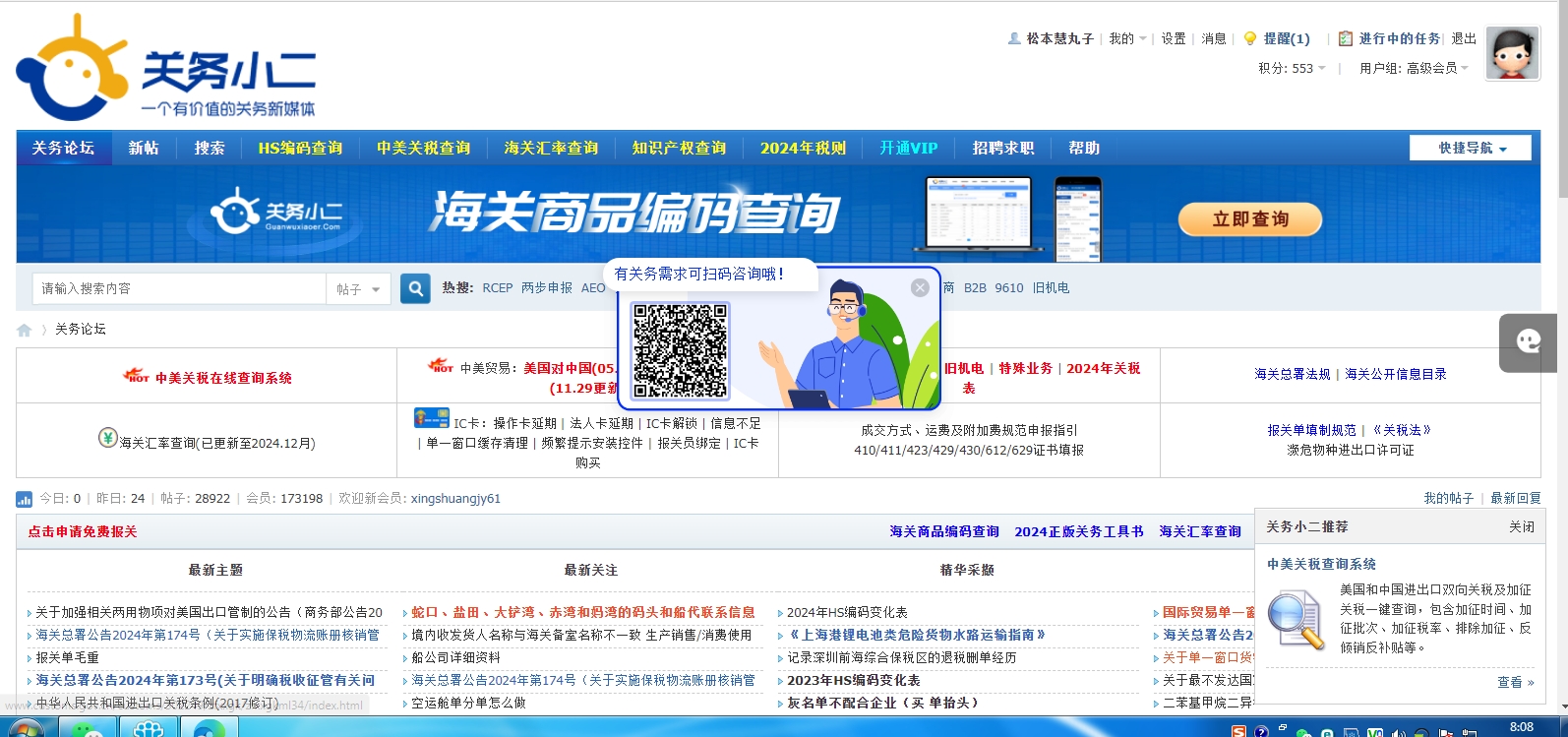Click the 立即查询 banner button
This screenshot has height=737, width=1568.
point(1250,218)
